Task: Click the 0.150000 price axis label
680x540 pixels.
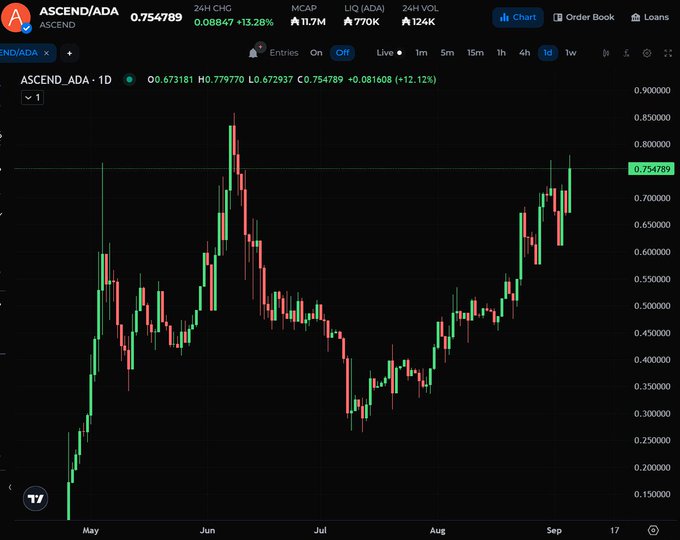Action: [x=652, y=494]
